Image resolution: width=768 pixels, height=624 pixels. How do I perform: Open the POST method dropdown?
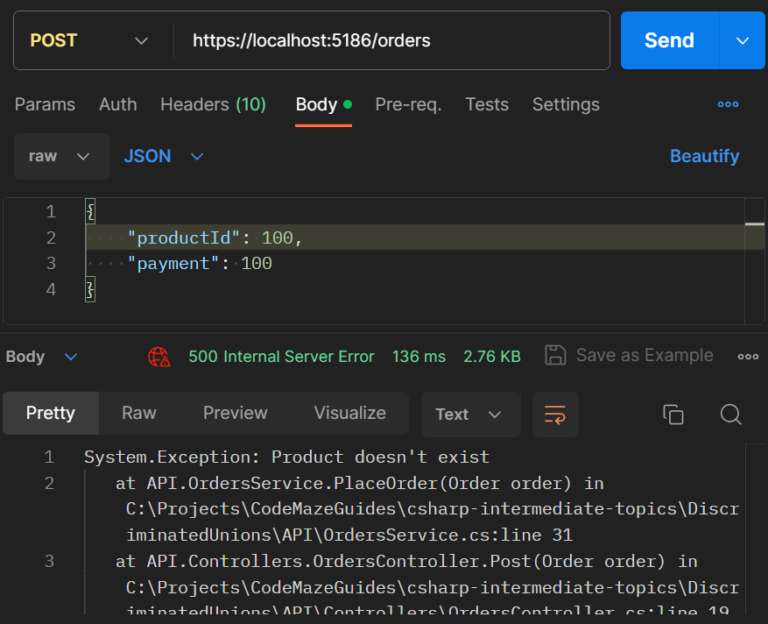click(88, 41)
